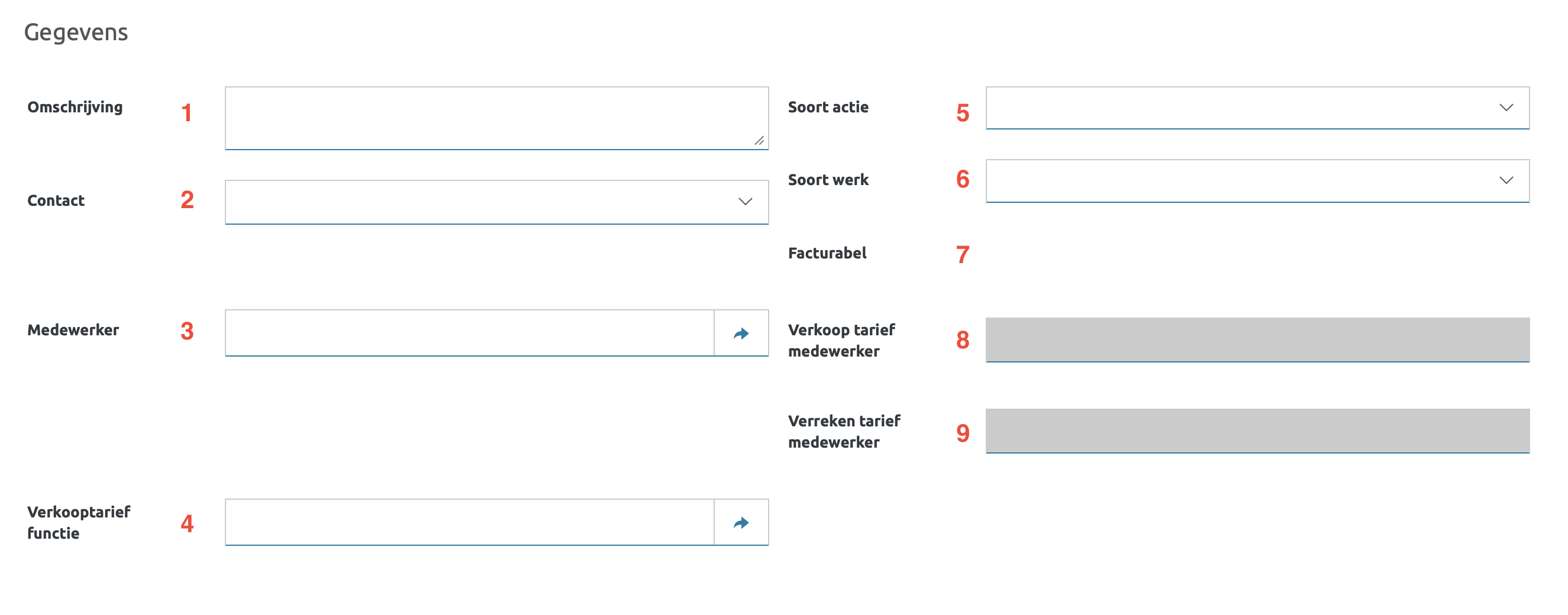This screenshot has width=1568, height=615.
Task: Select the greyed Verkoop tarief medewerker field
Action: [1257, 339]
